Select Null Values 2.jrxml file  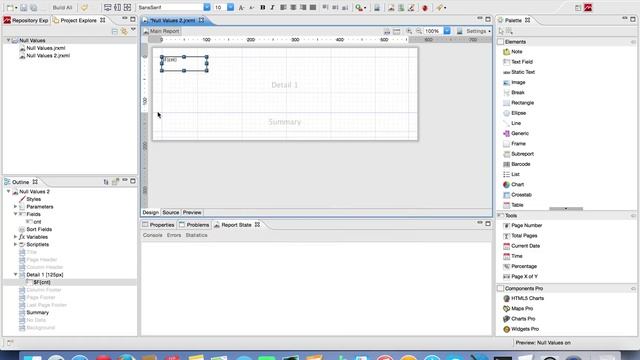click(x=44, y=56)
